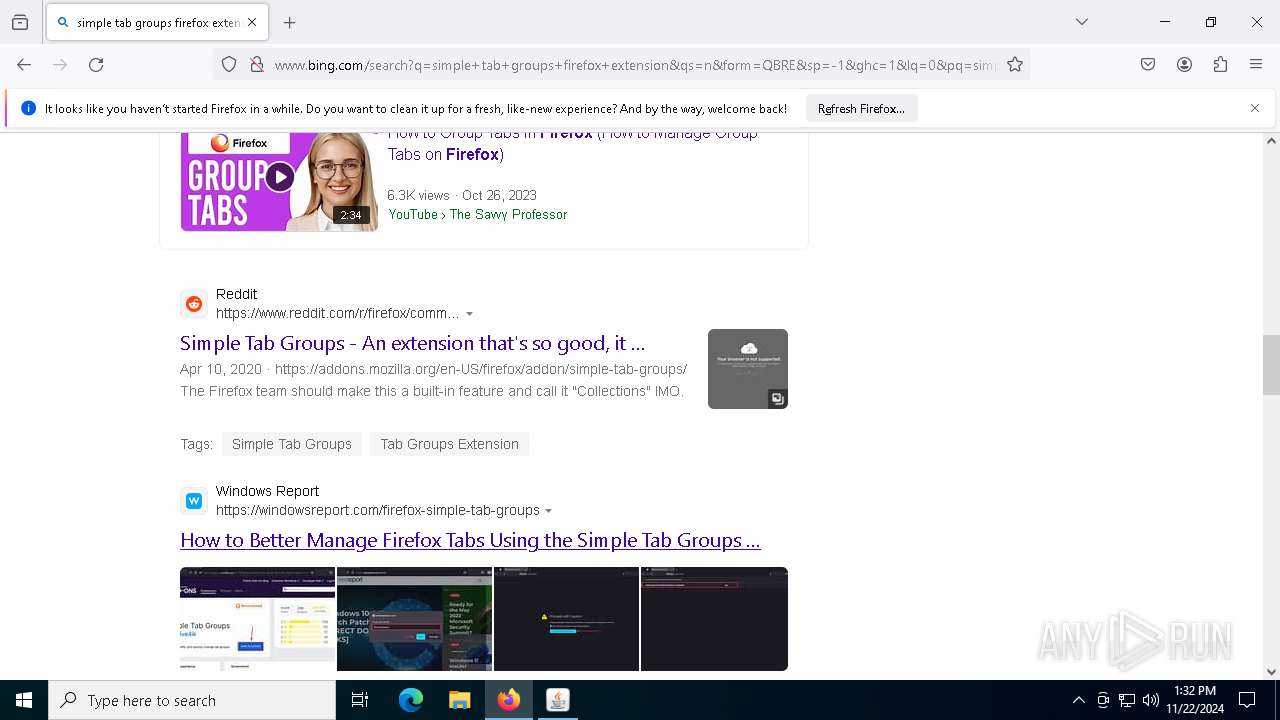Open third dark Windows Report image thumbnail
Image resolution: width=1280 pixels, height=720 pixels.
tap(566, 619)
